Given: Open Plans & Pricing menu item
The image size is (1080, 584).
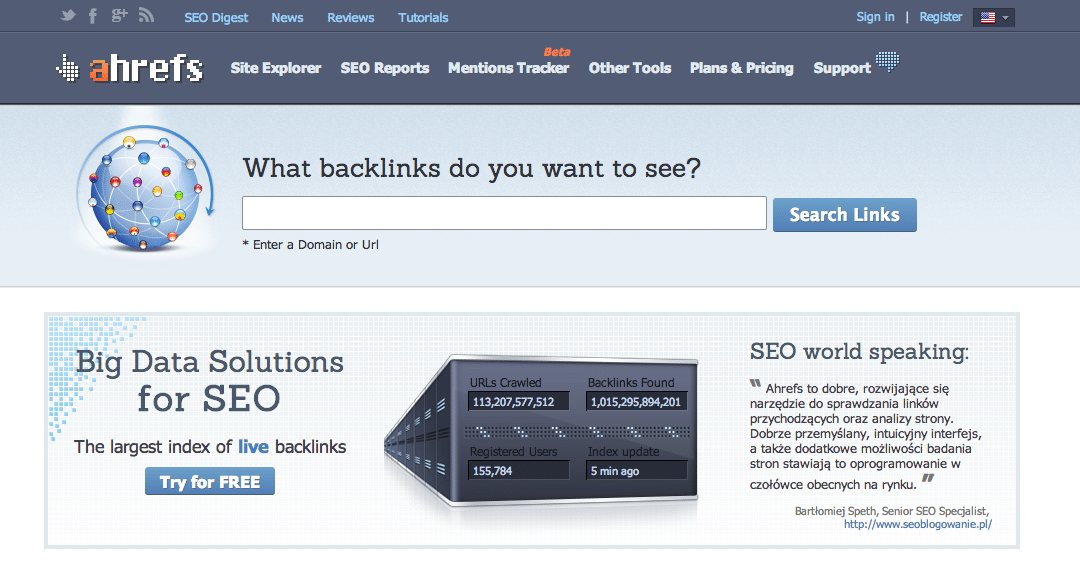Looking at the screenshot, I should click(742, 68).
